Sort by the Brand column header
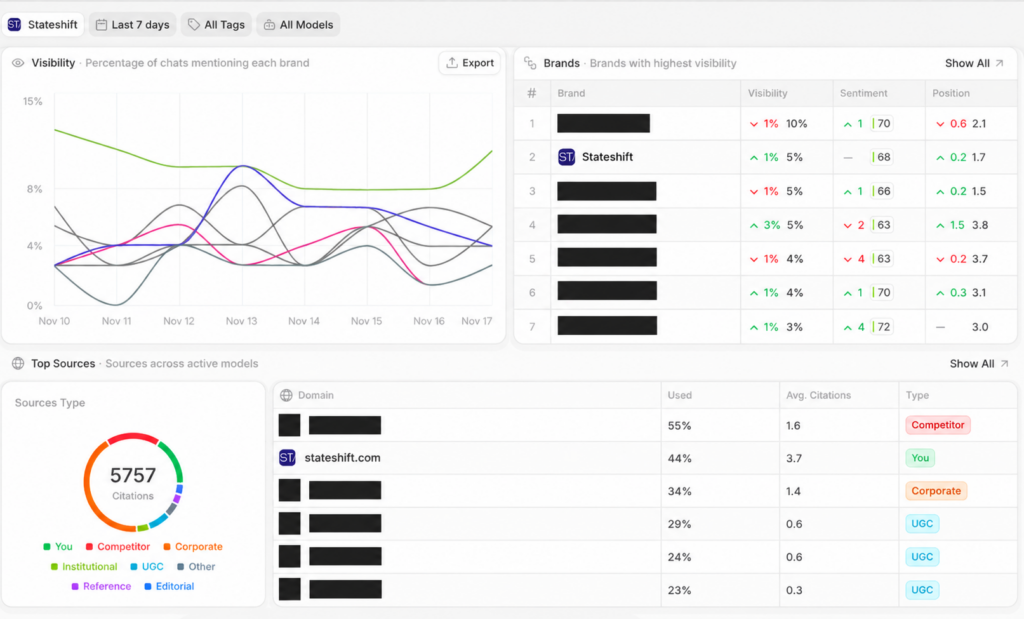 point(571,93)
